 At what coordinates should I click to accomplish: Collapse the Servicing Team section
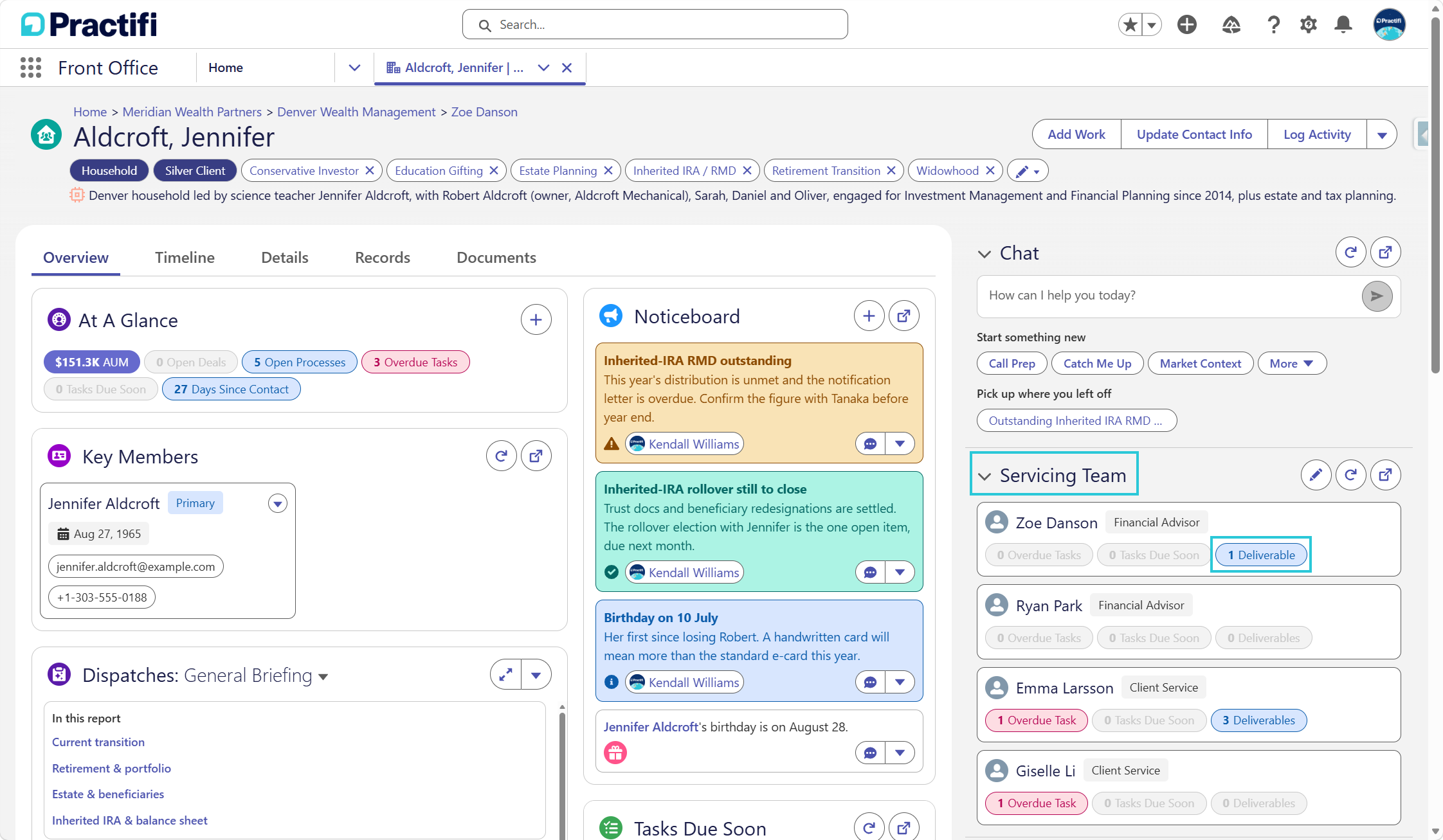[x=984, y=476]
